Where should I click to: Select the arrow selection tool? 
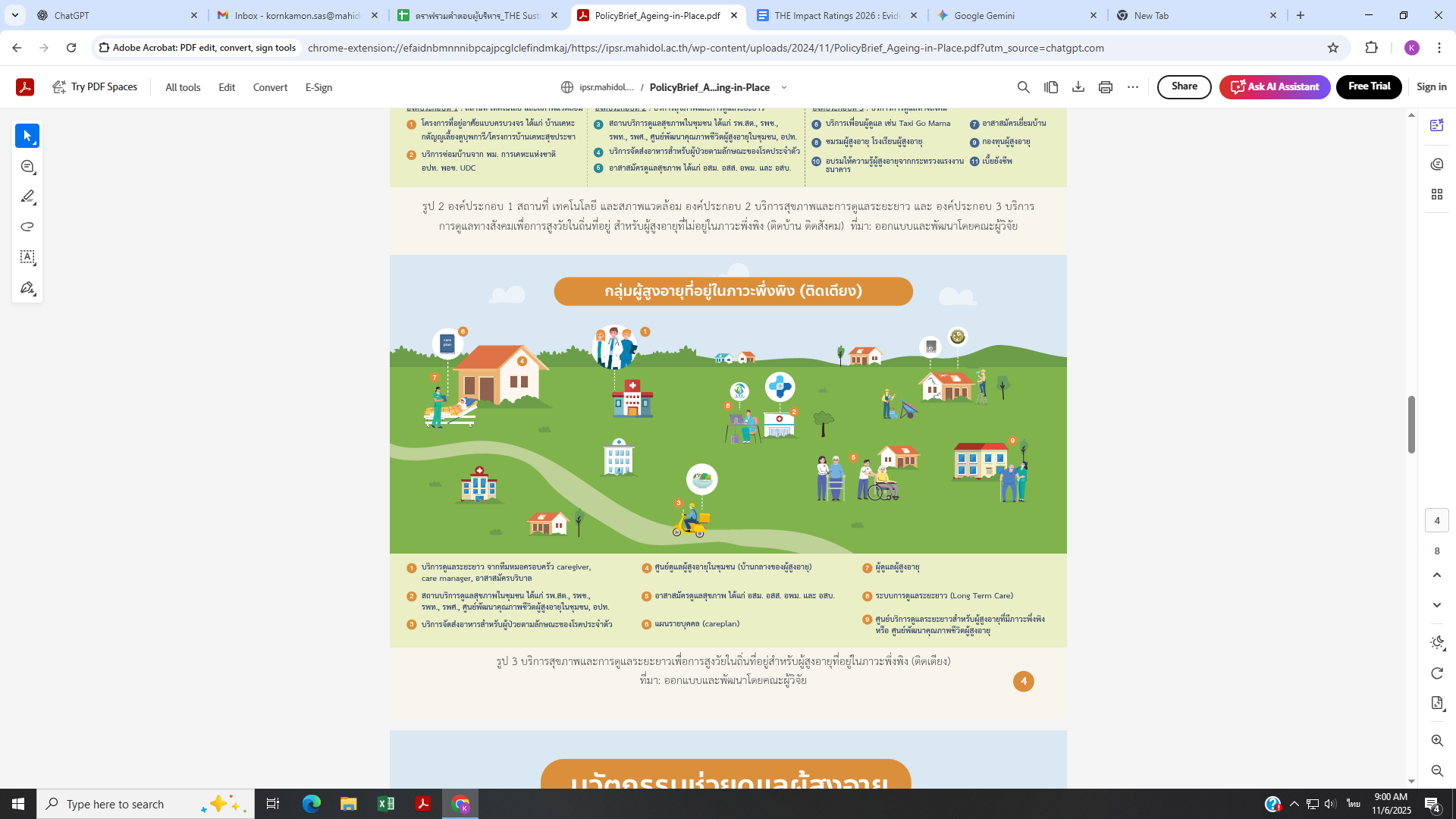point(27,136)
